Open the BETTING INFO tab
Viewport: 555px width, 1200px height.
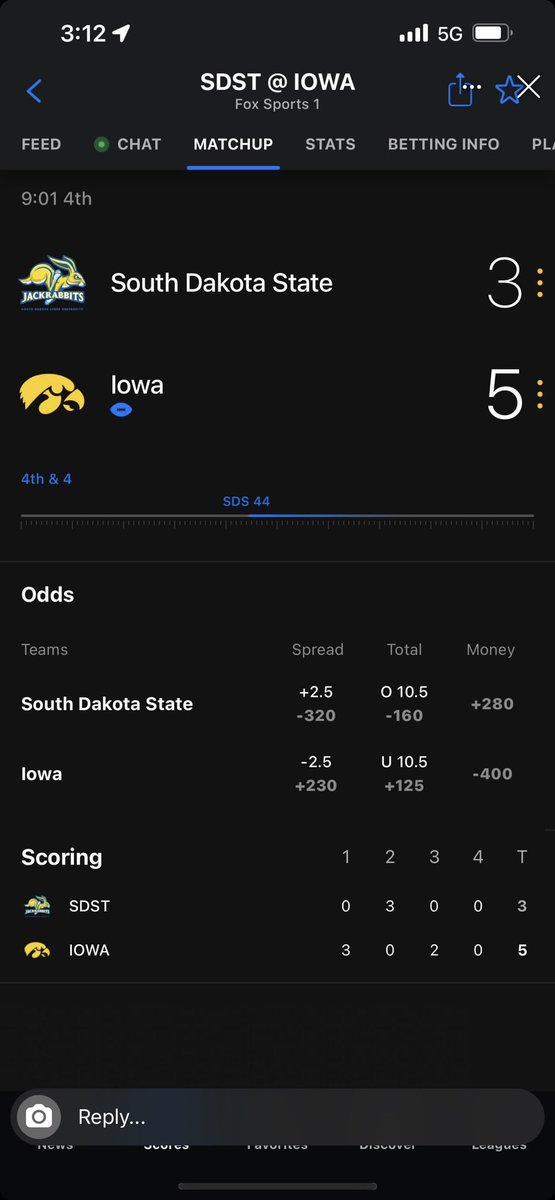click(444, 144)
